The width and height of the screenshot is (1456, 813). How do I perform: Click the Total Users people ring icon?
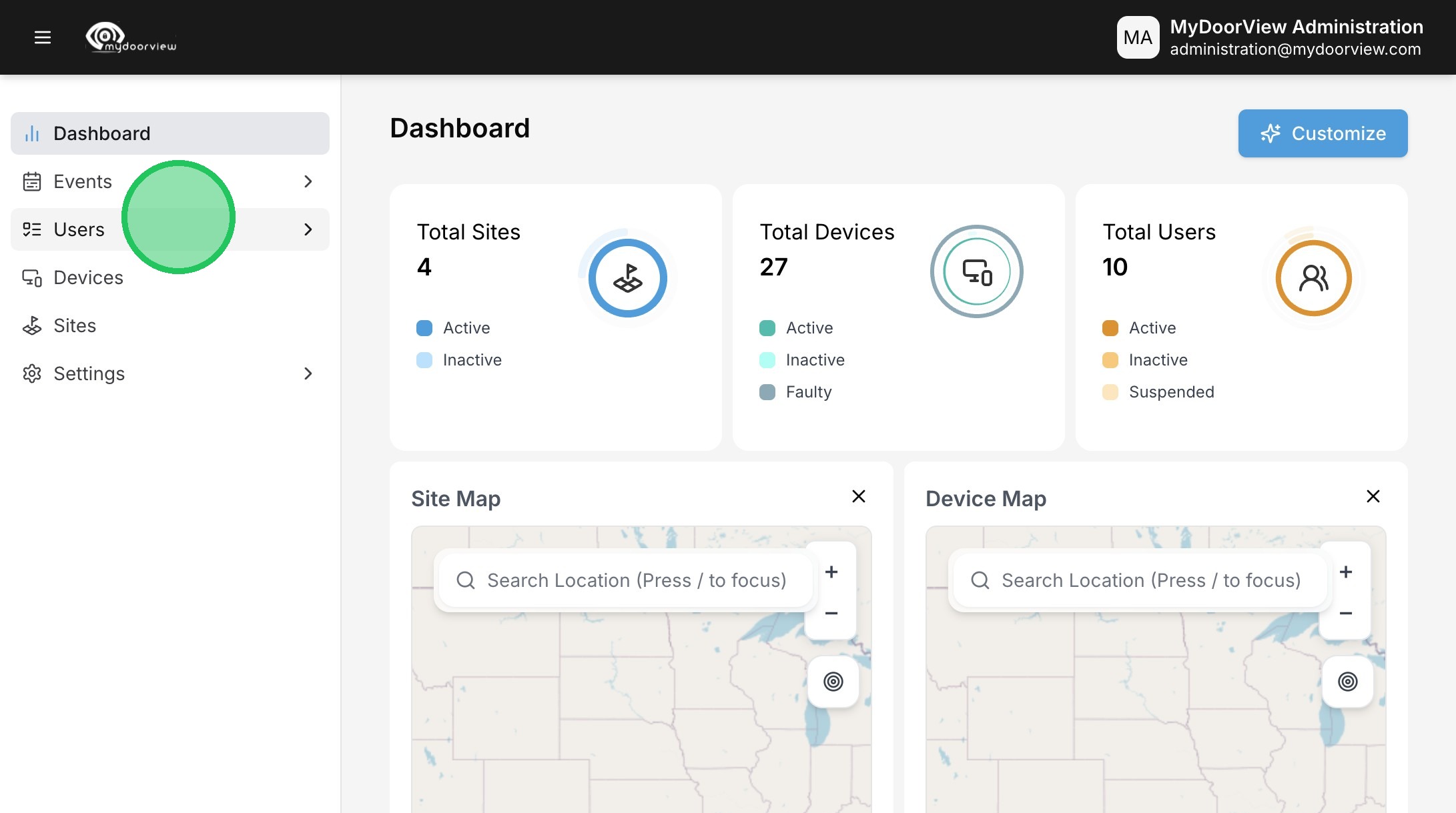pos(1313,278)
